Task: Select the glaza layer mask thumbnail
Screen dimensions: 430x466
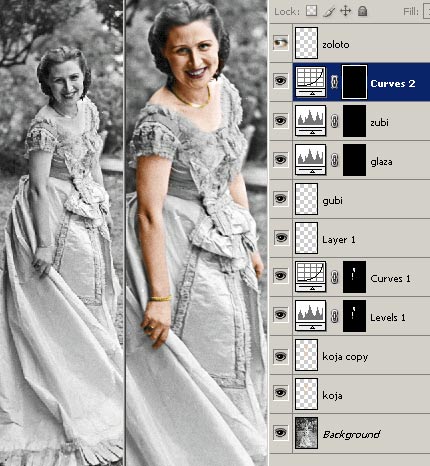Action: (354, 160)
